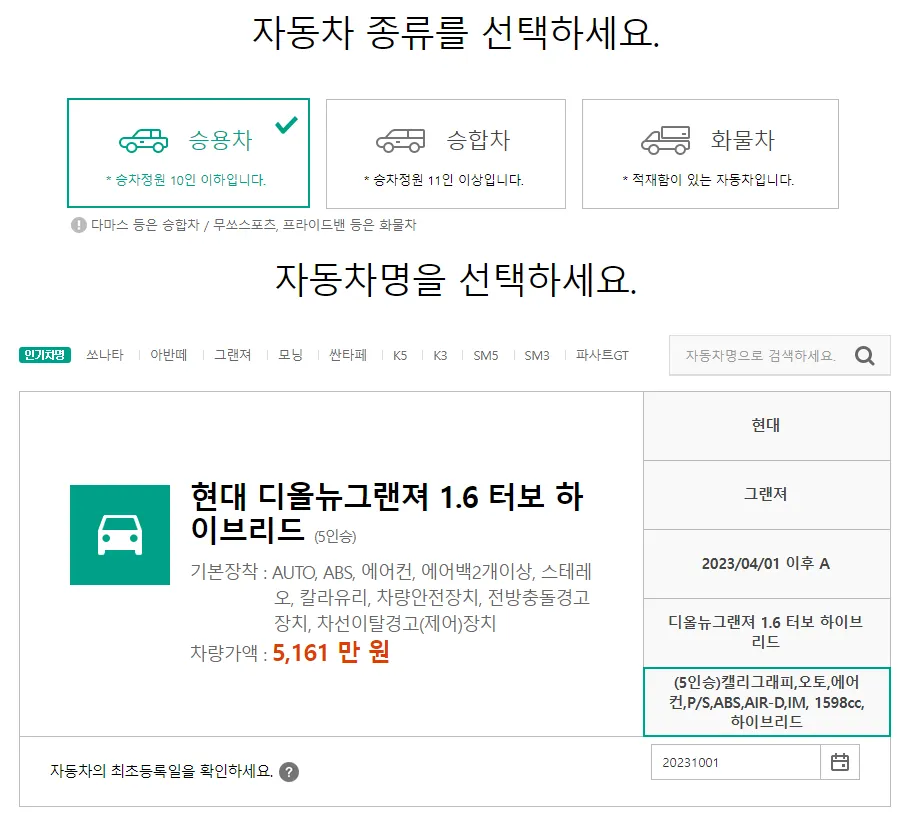Viewport: 915px width, 816px height.
Task: Click the magnifier icon to search car names
Action: pyautogui.click(x=864, y=355)
